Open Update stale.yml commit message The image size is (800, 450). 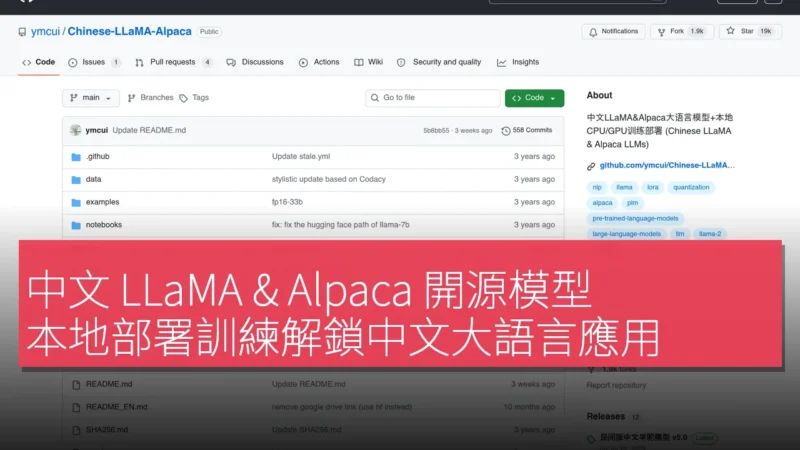pos(301,157)
